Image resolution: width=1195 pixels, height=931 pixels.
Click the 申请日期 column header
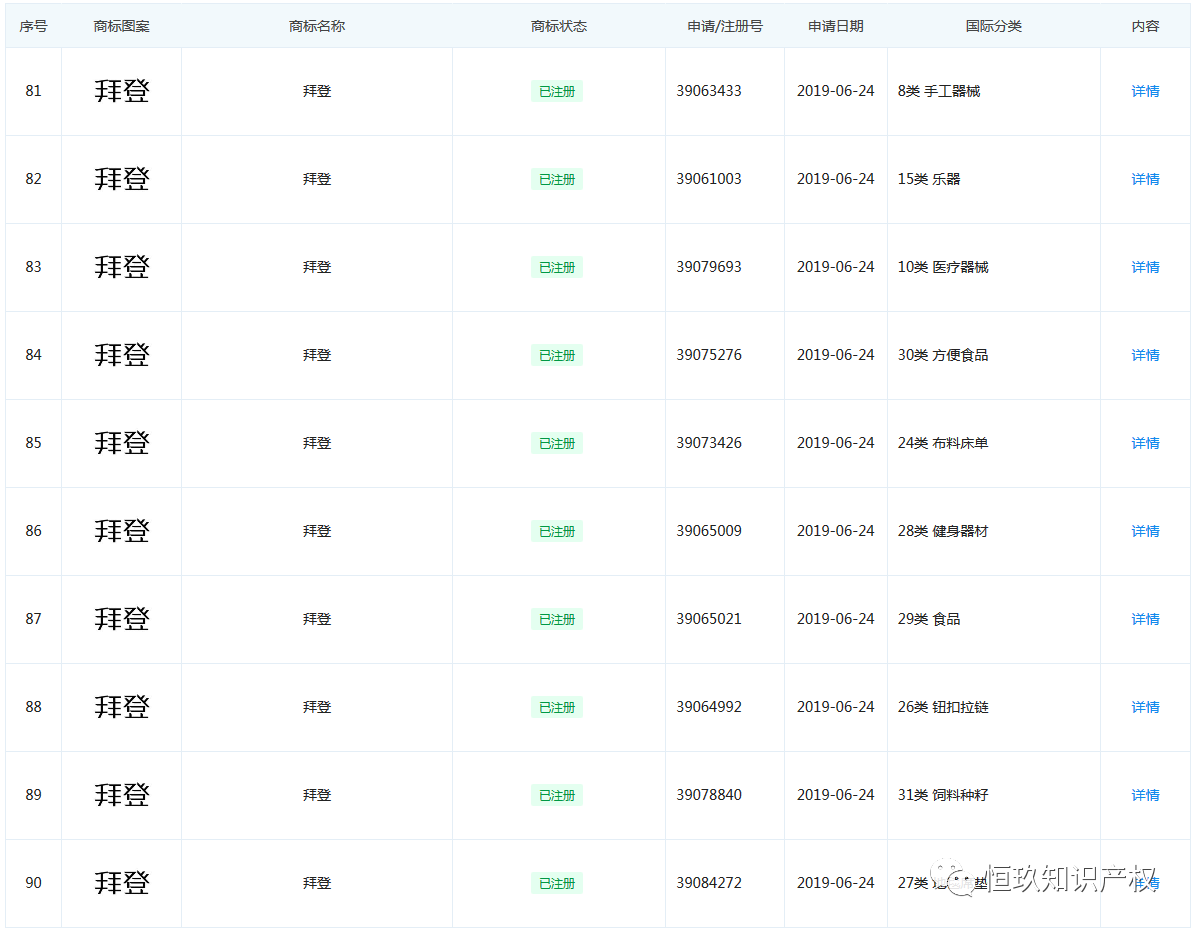pyautogui.click(x=835, y=26)
